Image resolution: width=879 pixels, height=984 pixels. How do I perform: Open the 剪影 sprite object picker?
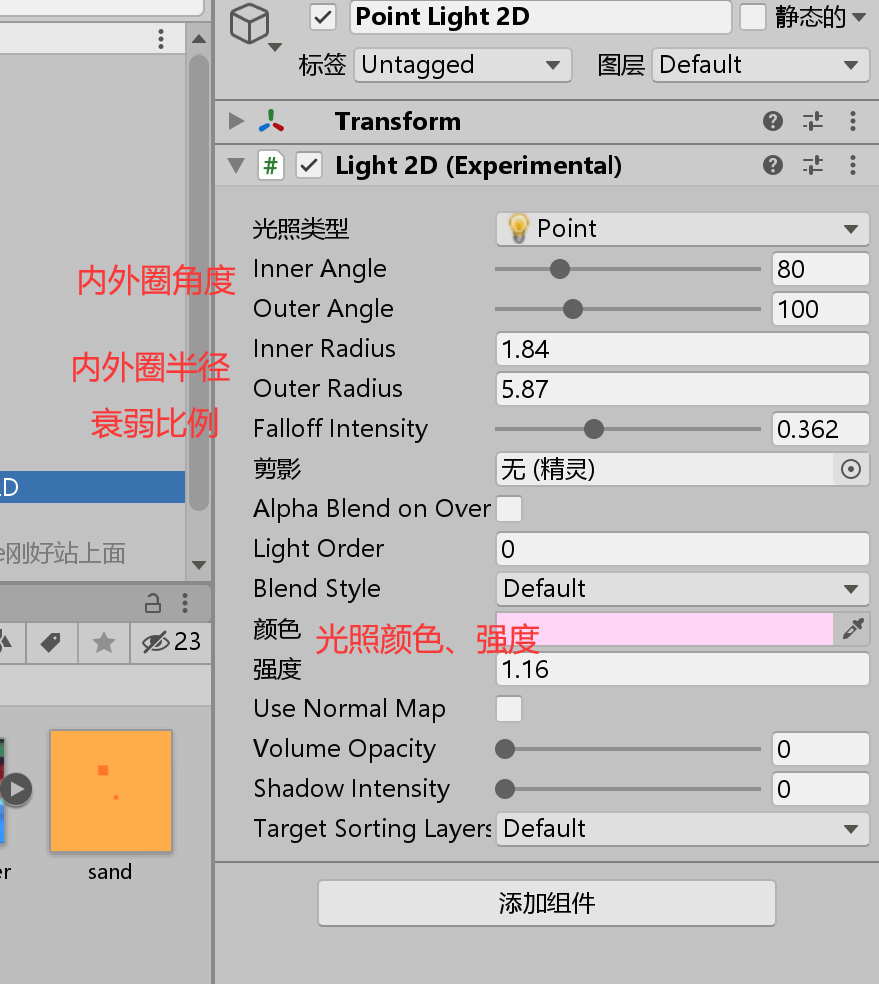851,469
